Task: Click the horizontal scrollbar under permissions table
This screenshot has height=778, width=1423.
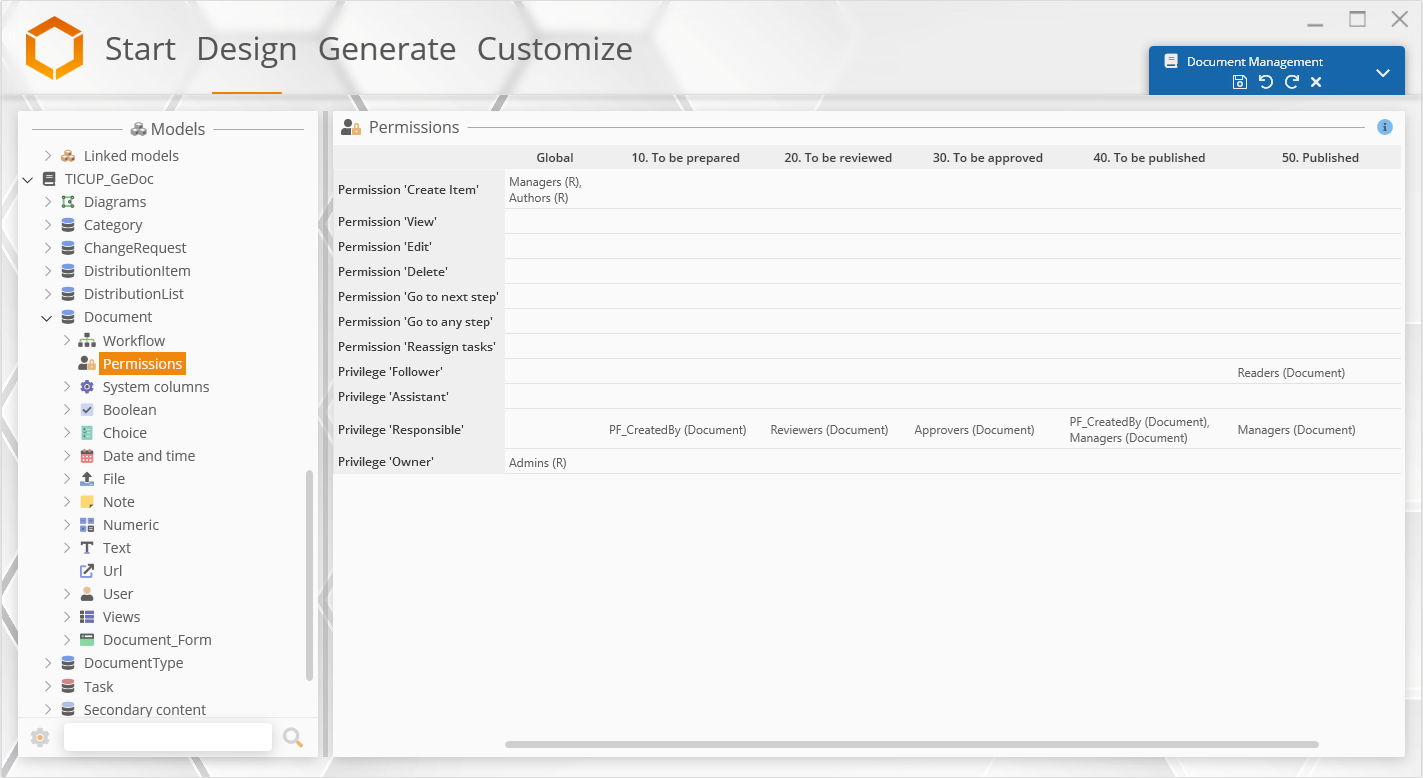Action: coord(911,744)
